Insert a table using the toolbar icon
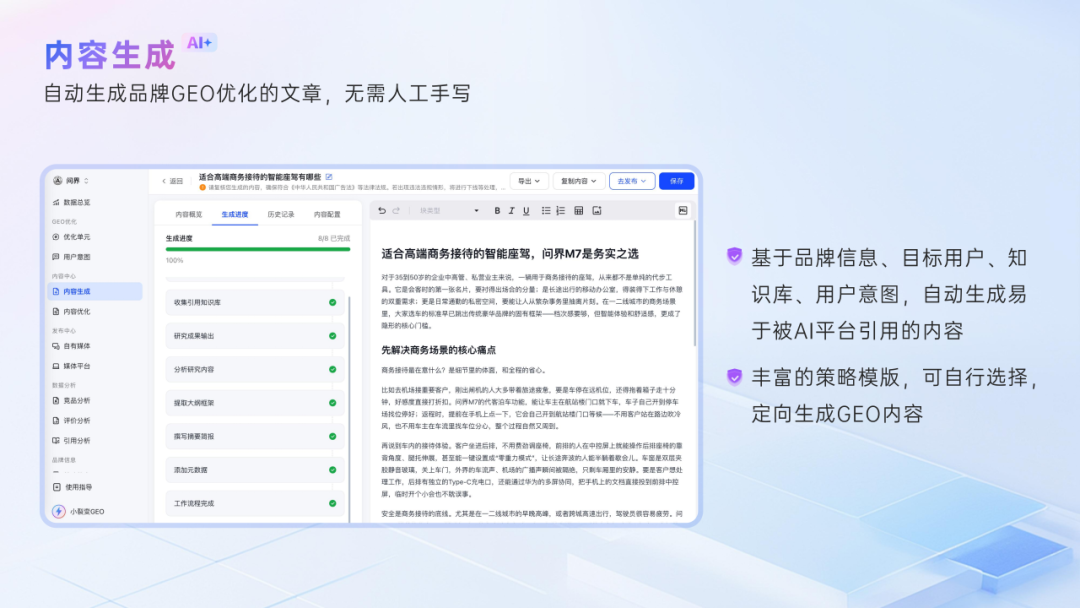 pyautogui.click(x=578, y=210)
